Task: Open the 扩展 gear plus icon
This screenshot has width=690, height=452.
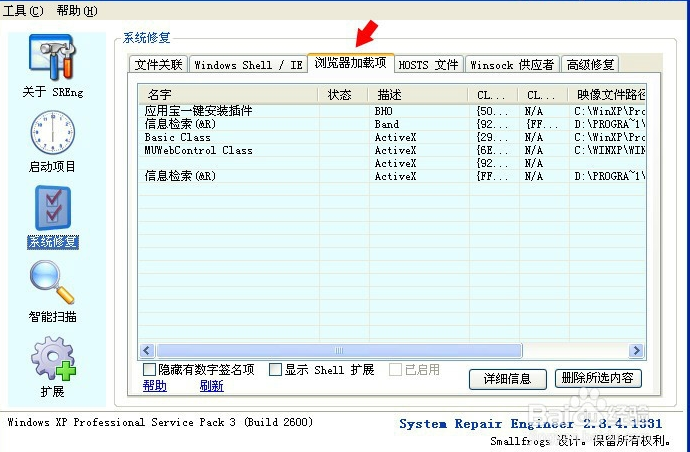Action: point(53,358)
